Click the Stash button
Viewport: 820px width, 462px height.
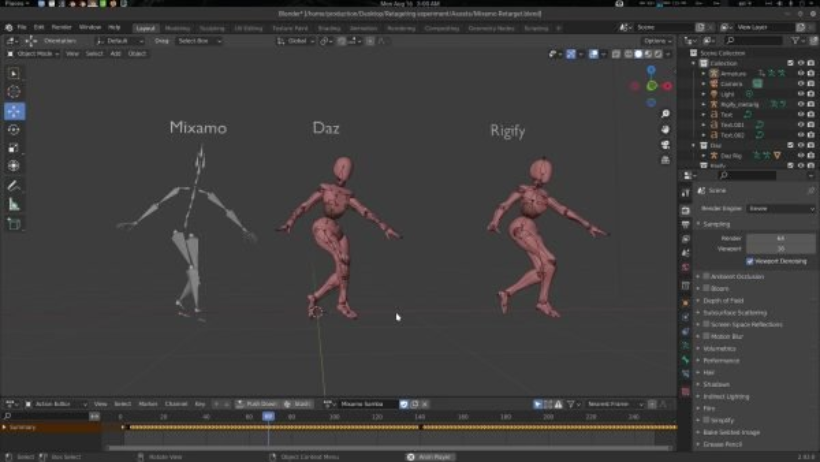pos(297,404)
